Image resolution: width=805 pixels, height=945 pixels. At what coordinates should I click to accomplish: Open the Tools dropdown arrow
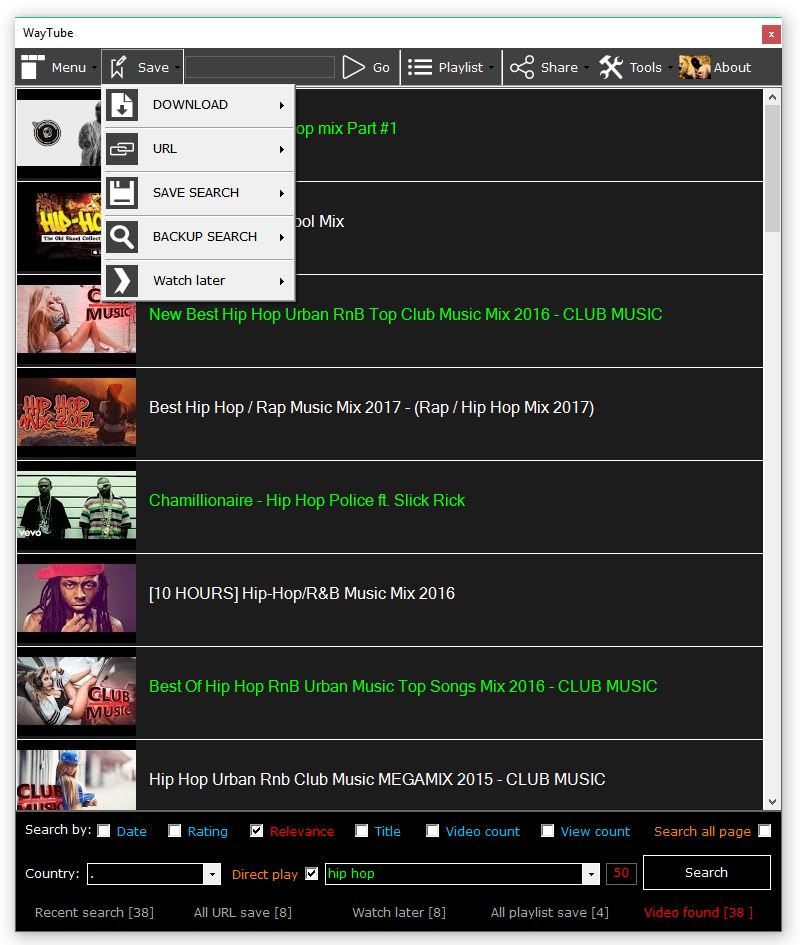(669, 68)
